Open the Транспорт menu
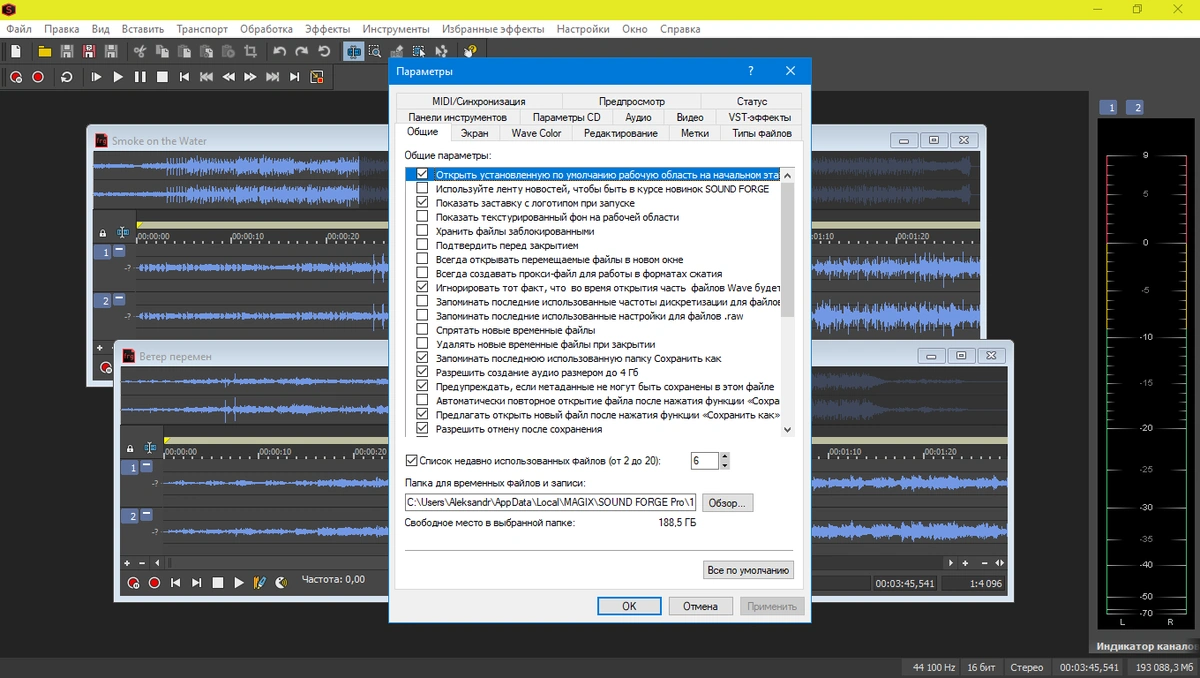The height and width of the screenshot is (678, 1200). tap(202, 29)
